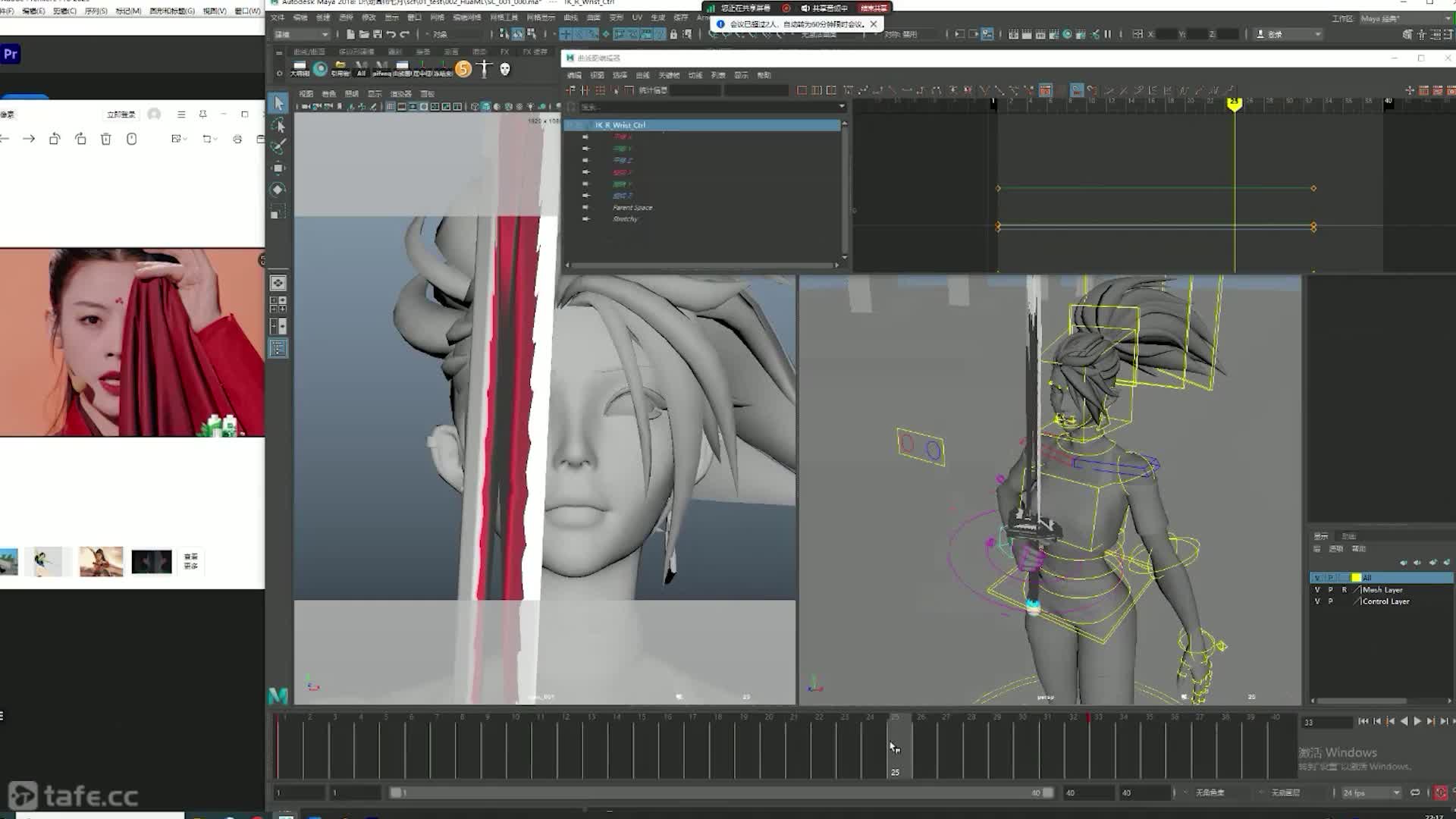Click play backward button
The image size is (1456, 819).
click(x=1404, y=721)
